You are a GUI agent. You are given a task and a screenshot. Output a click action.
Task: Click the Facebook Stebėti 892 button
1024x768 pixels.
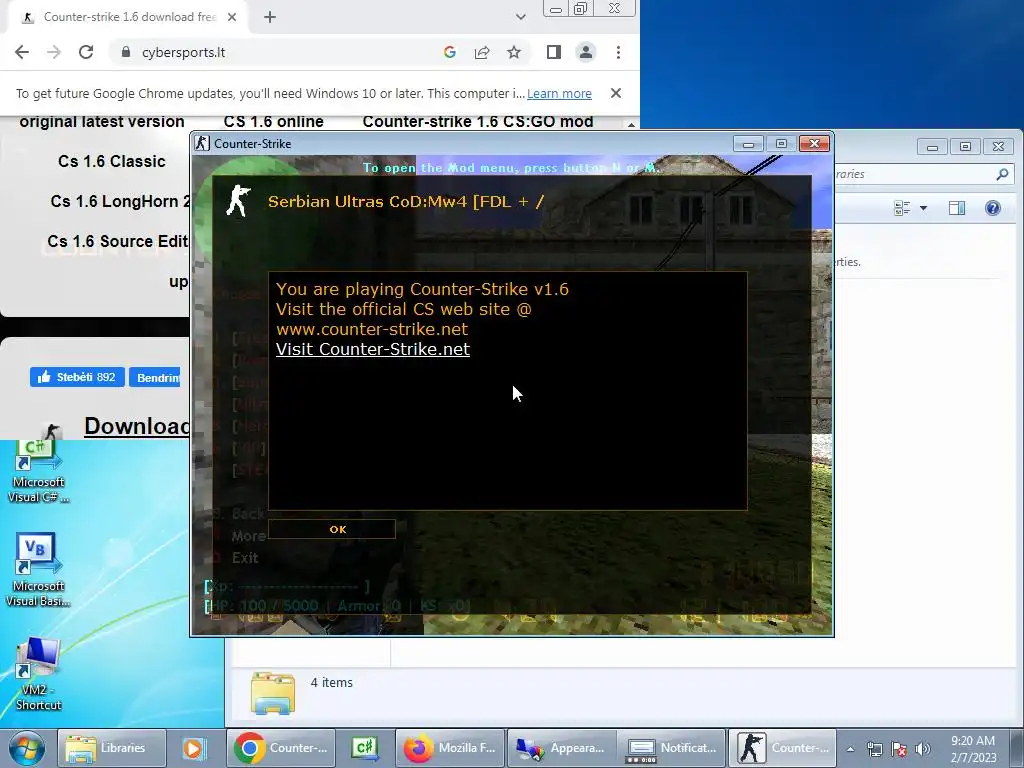(77, 377)
